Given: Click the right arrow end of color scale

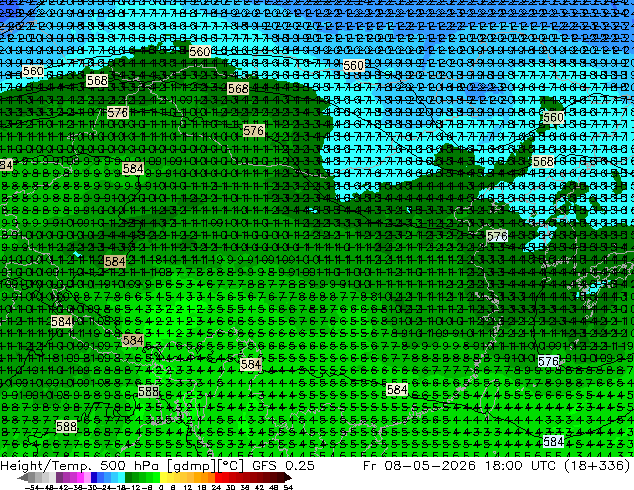Looking at the screenshot, I should coord(287,478).
